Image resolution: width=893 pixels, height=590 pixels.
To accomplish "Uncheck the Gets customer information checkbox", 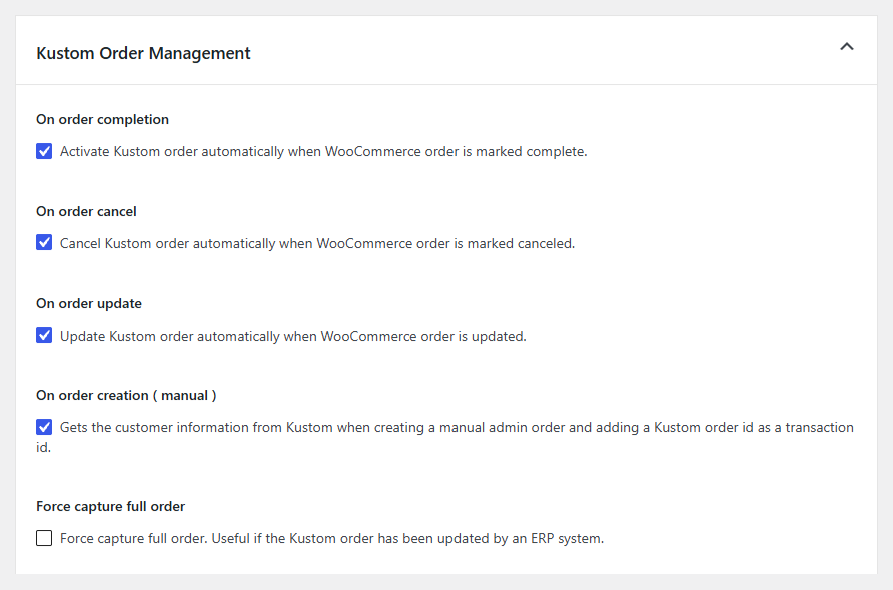I will pyautogui.click(x=44, y=427).
